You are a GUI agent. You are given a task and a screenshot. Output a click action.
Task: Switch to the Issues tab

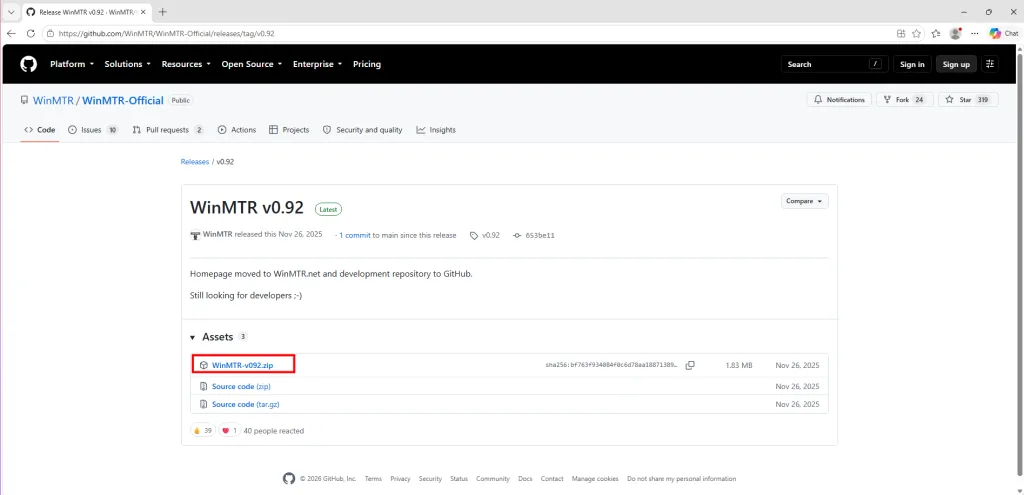click(93, 130)
